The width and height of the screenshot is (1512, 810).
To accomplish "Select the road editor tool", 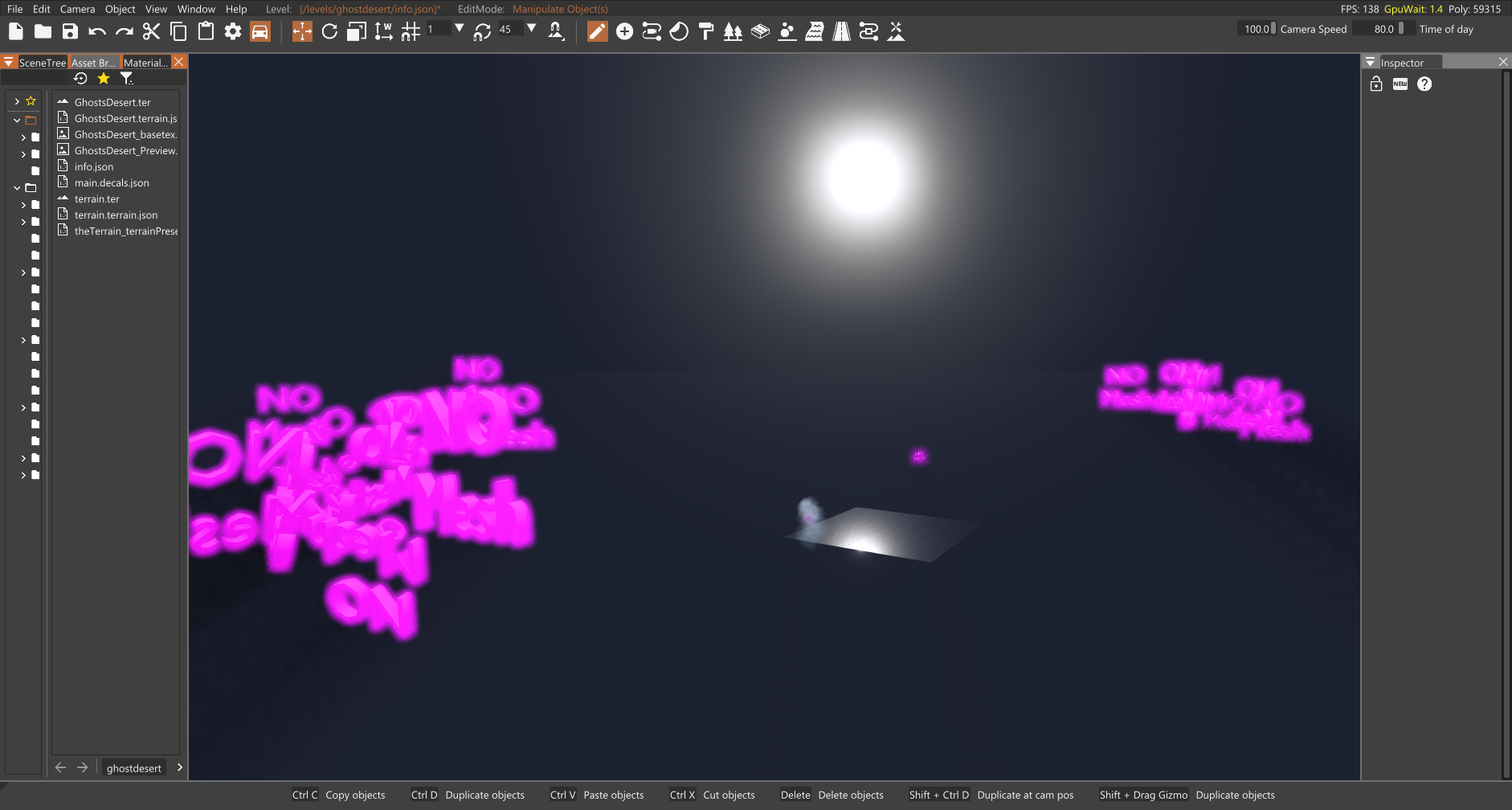I will [x=841, y=31].
